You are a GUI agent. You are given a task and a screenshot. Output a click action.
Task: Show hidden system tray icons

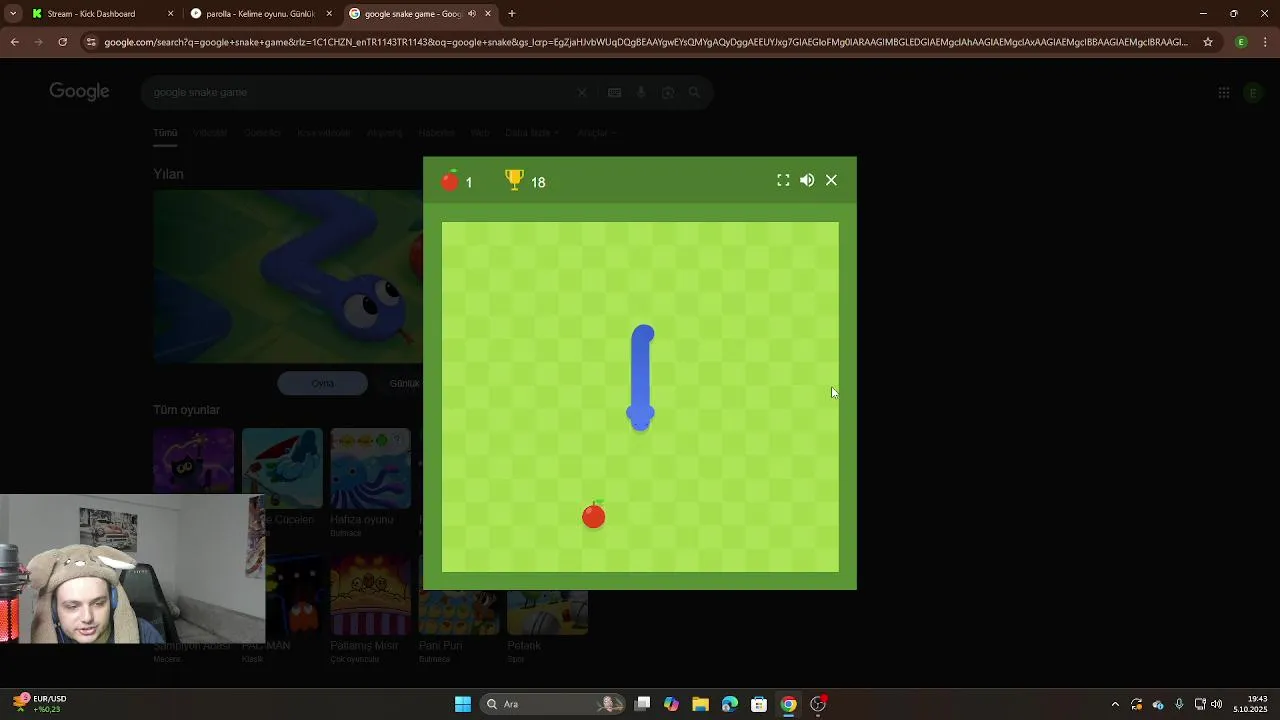[x=1115, y=704]
